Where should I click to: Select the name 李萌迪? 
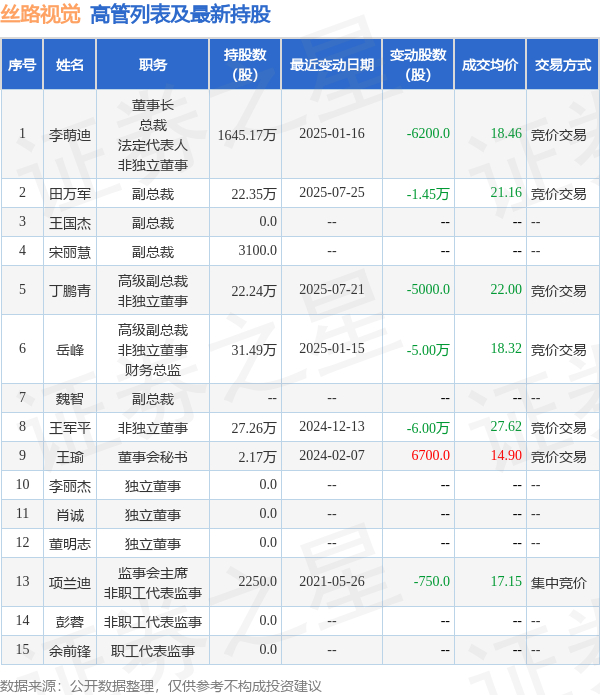[70, 135]
